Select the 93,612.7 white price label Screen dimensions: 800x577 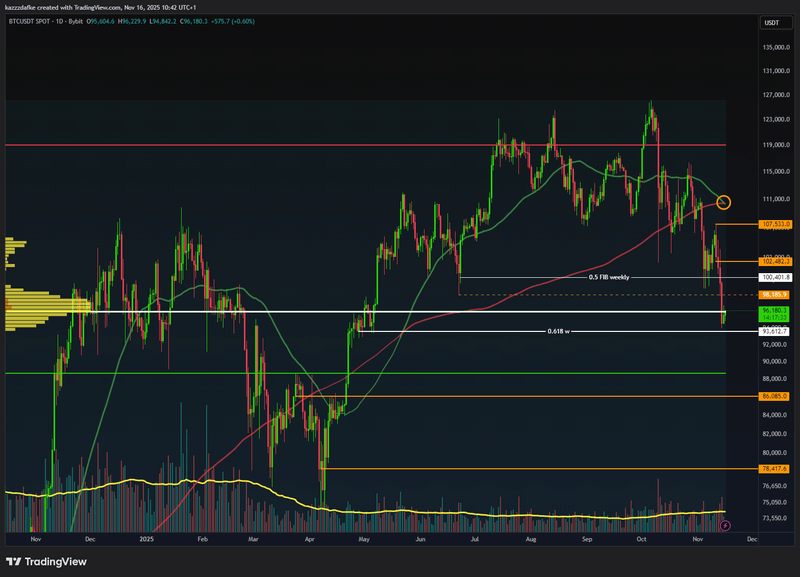pos(774,332)
